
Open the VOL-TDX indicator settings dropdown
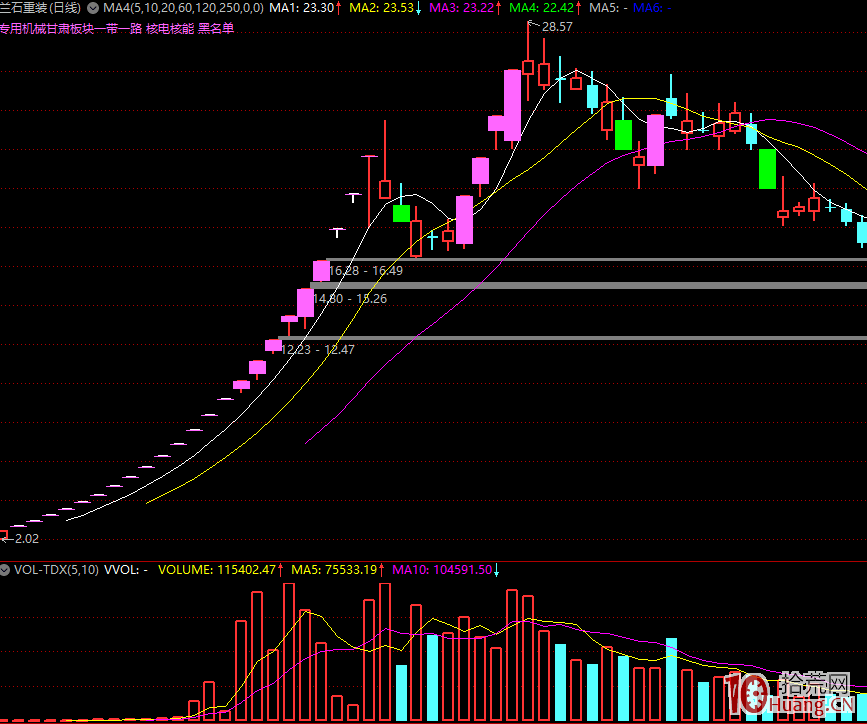tap(5, 569)
